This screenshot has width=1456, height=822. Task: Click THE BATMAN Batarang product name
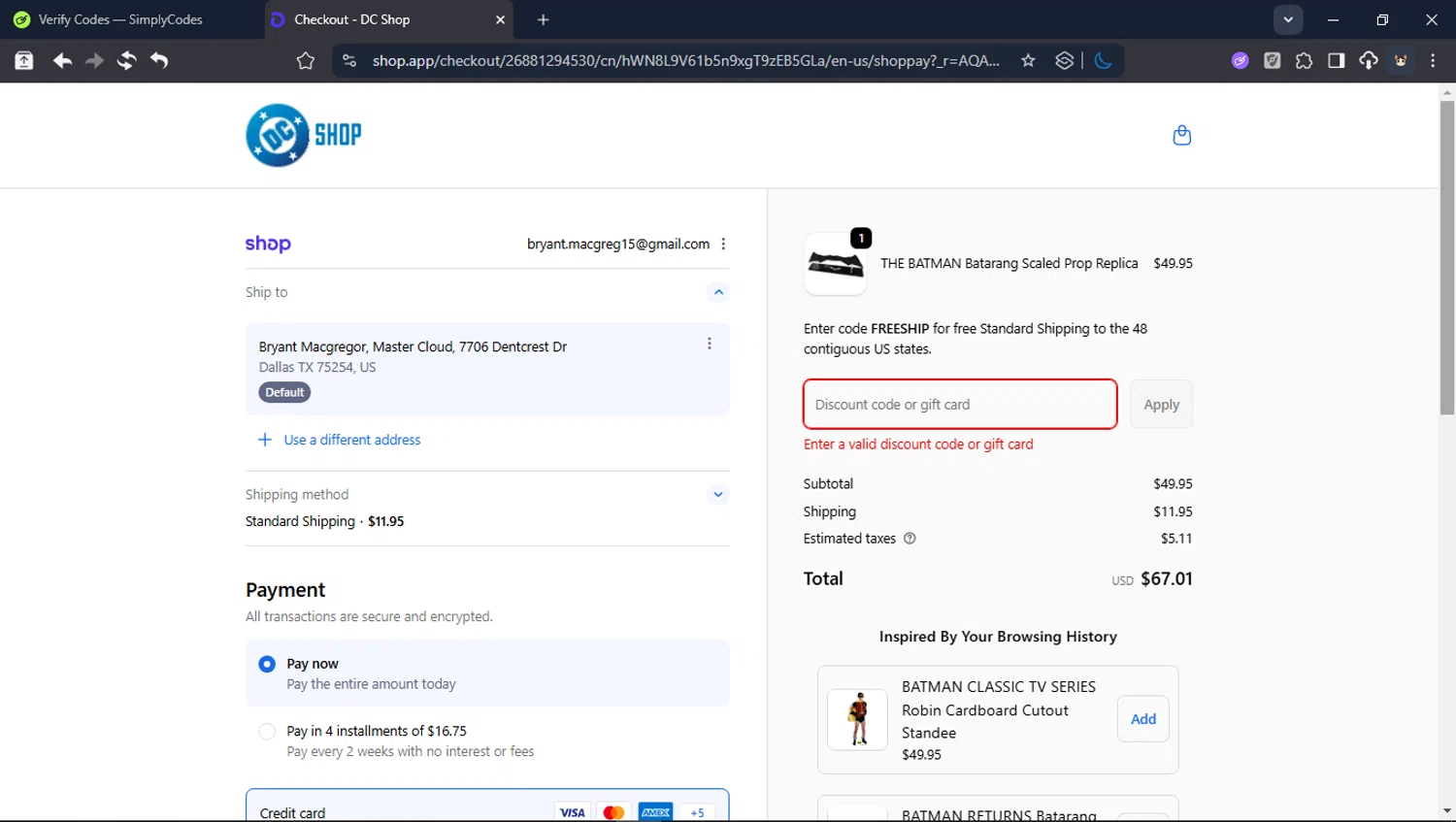point(1009,263)
